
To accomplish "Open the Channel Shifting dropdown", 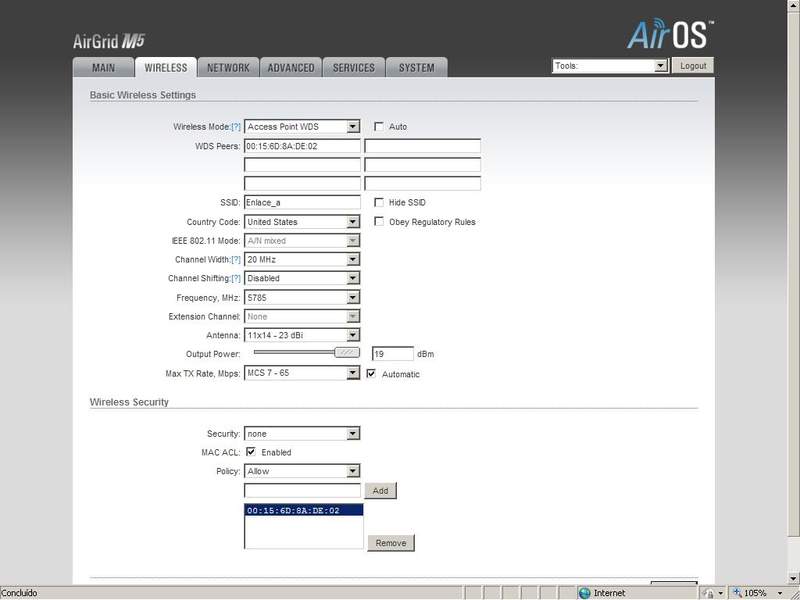I will click(x=302, y=278).
